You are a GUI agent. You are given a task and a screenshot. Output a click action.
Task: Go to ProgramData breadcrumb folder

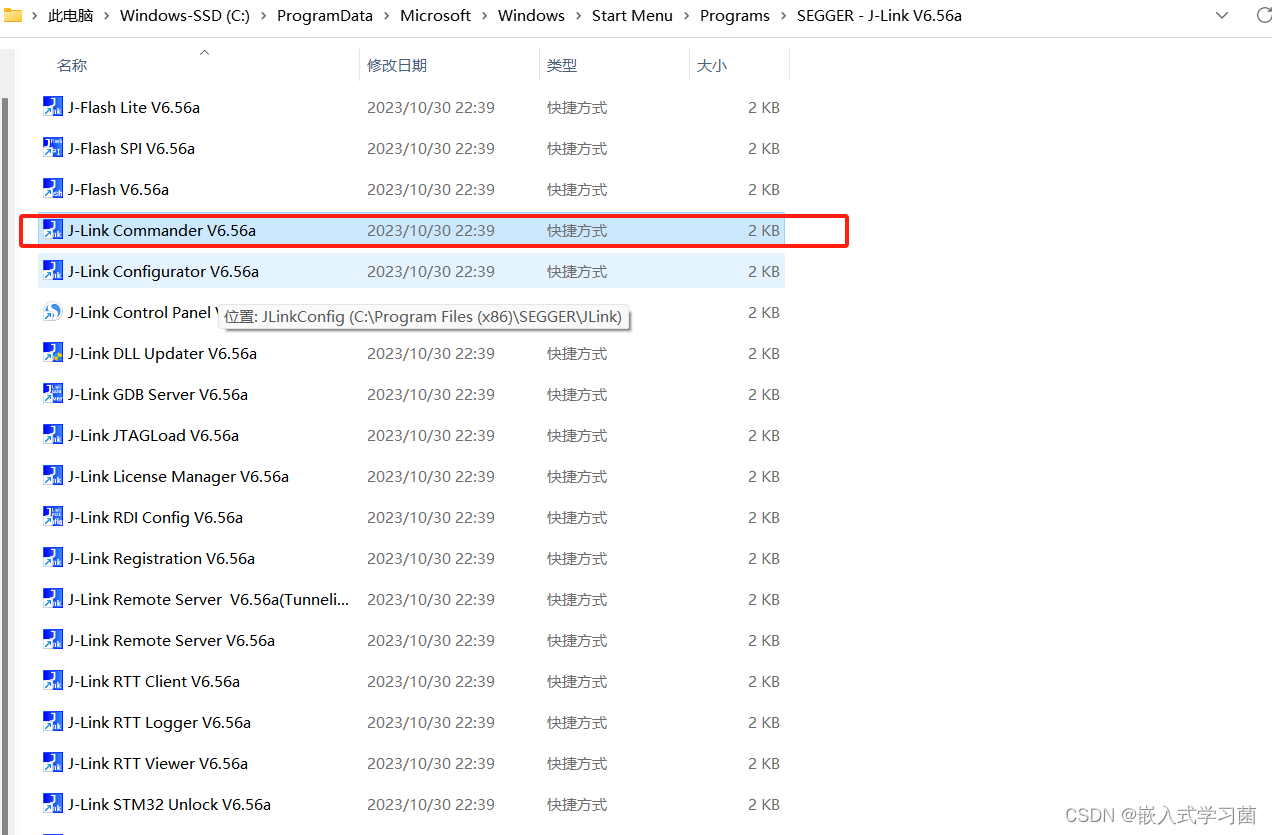[x=325, y=16]
